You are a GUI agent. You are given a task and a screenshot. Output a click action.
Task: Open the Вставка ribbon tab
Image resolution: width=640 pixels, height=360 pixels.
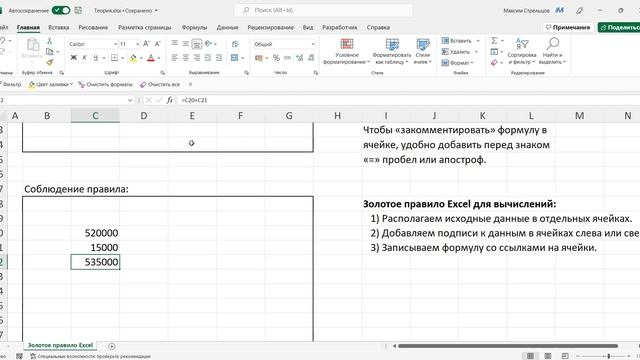58,27
